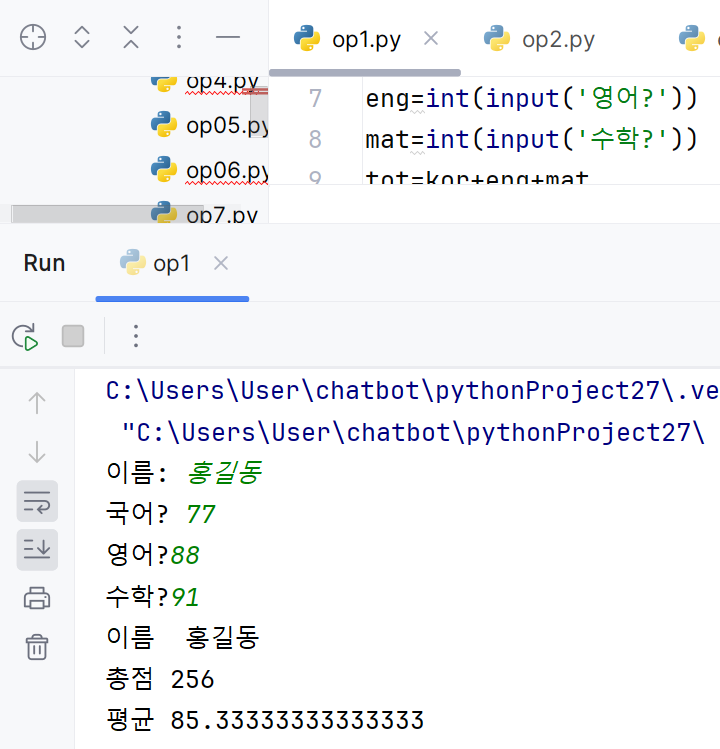Open run toolbar more options

pos(136,336)
